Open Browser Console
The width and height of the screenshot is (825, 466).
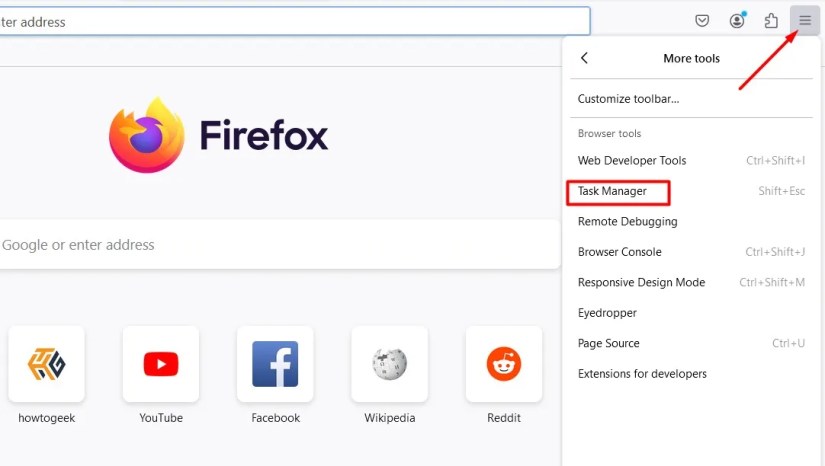(x=691, y=252)
